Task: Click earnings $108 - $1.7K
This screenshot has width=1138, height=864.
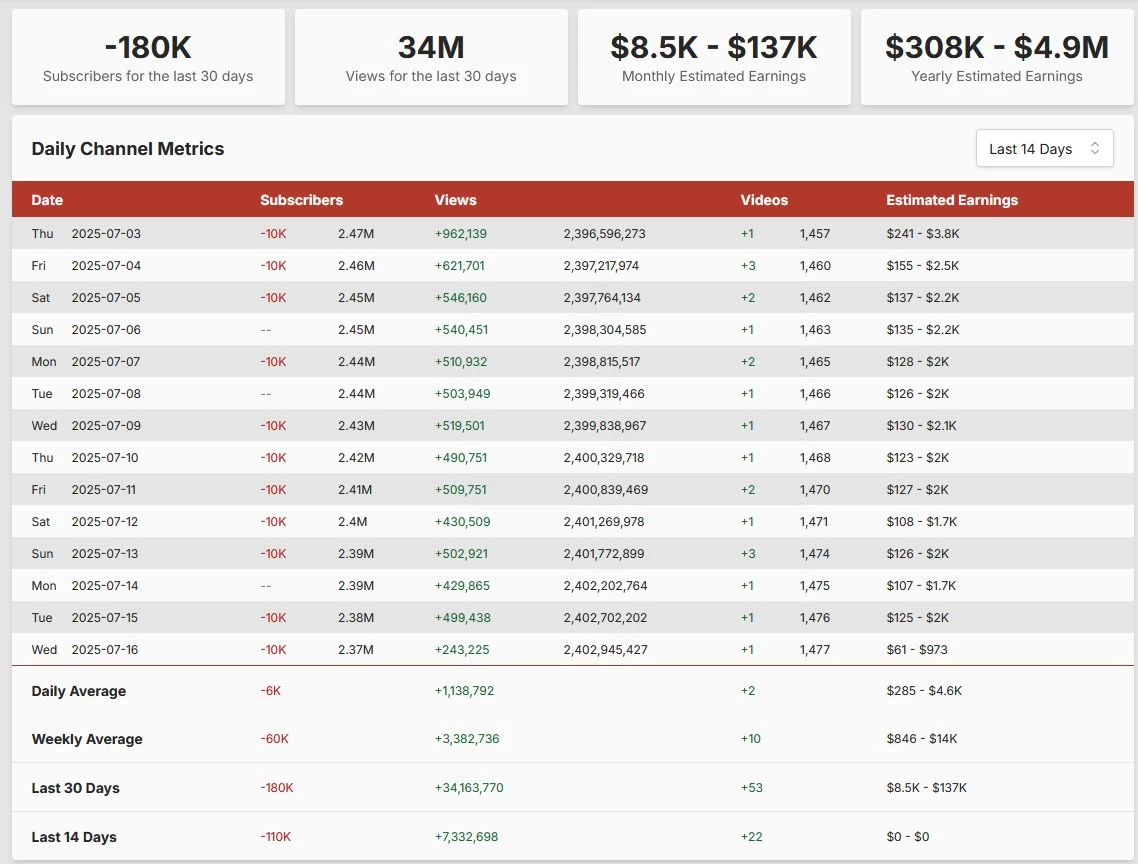Action: click(922, 521)
